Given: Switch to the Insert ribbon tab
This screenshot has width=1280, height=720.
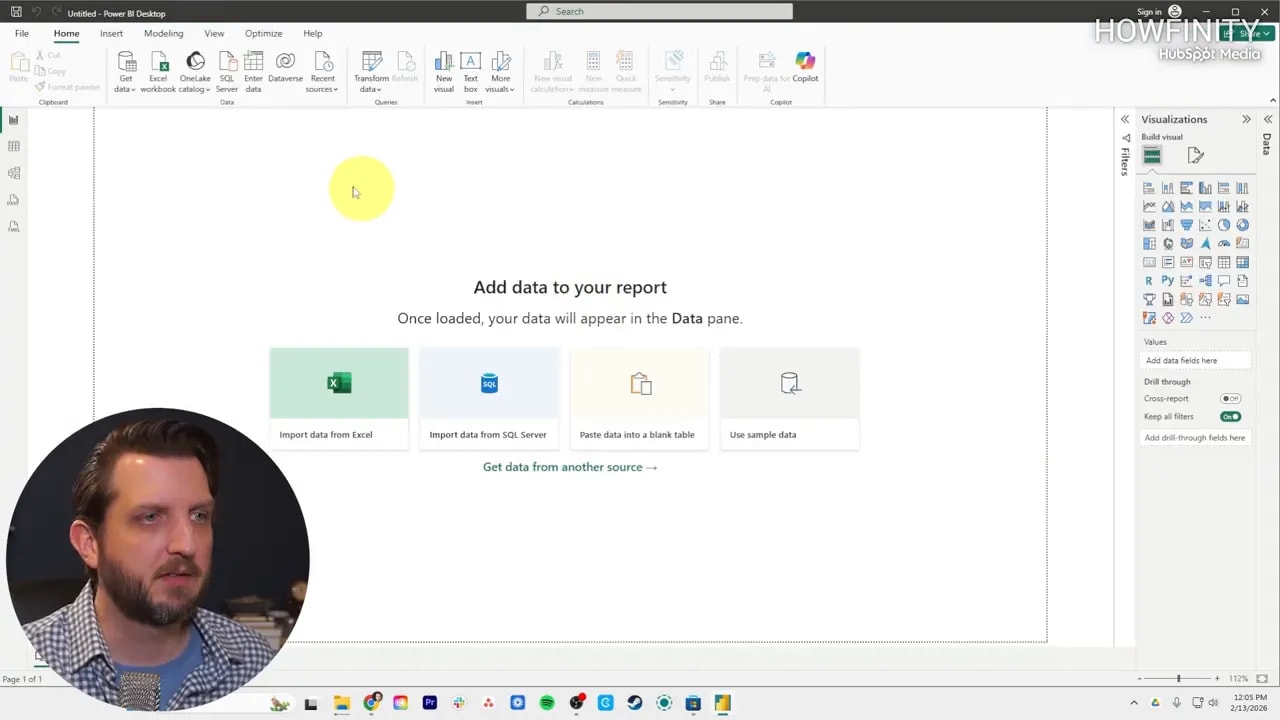Looking at the screenshot, I should (x=111, y=33).
